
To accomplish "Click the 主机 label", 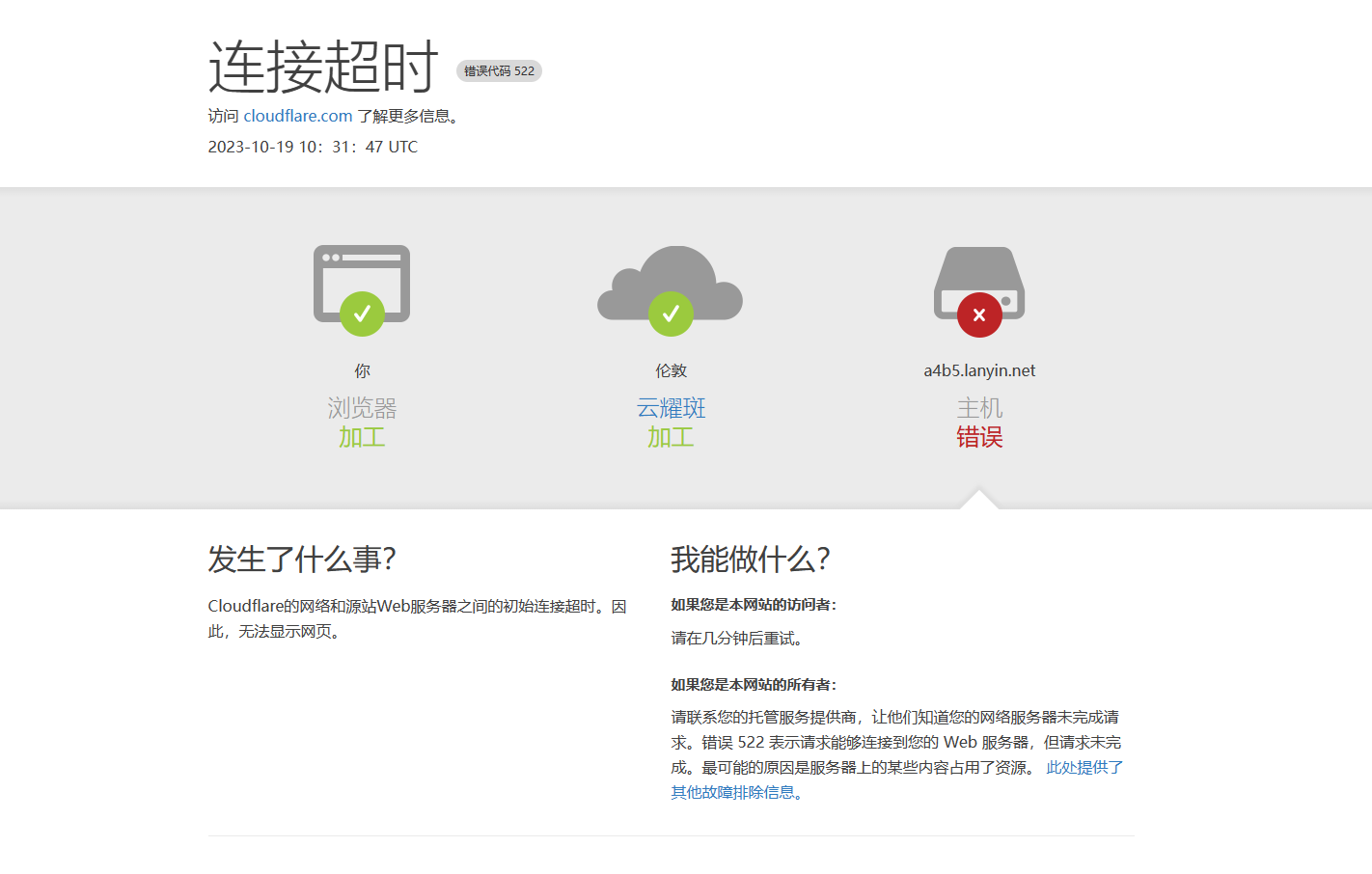I will [x=979, y=408].
